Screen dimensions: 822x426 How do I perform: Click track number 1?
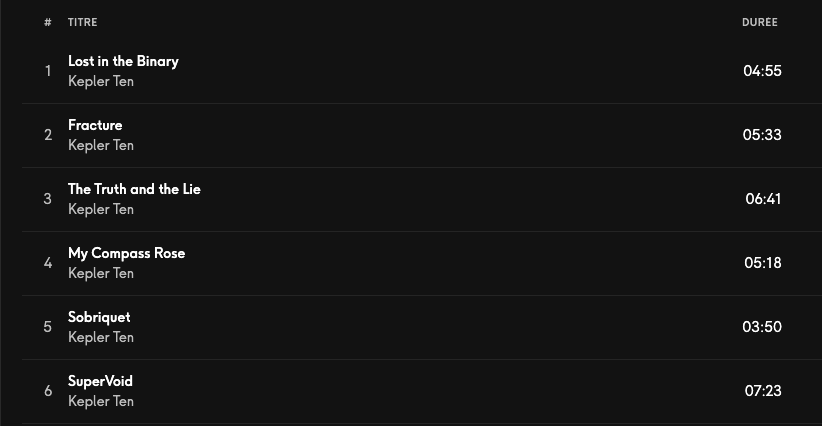47,71
